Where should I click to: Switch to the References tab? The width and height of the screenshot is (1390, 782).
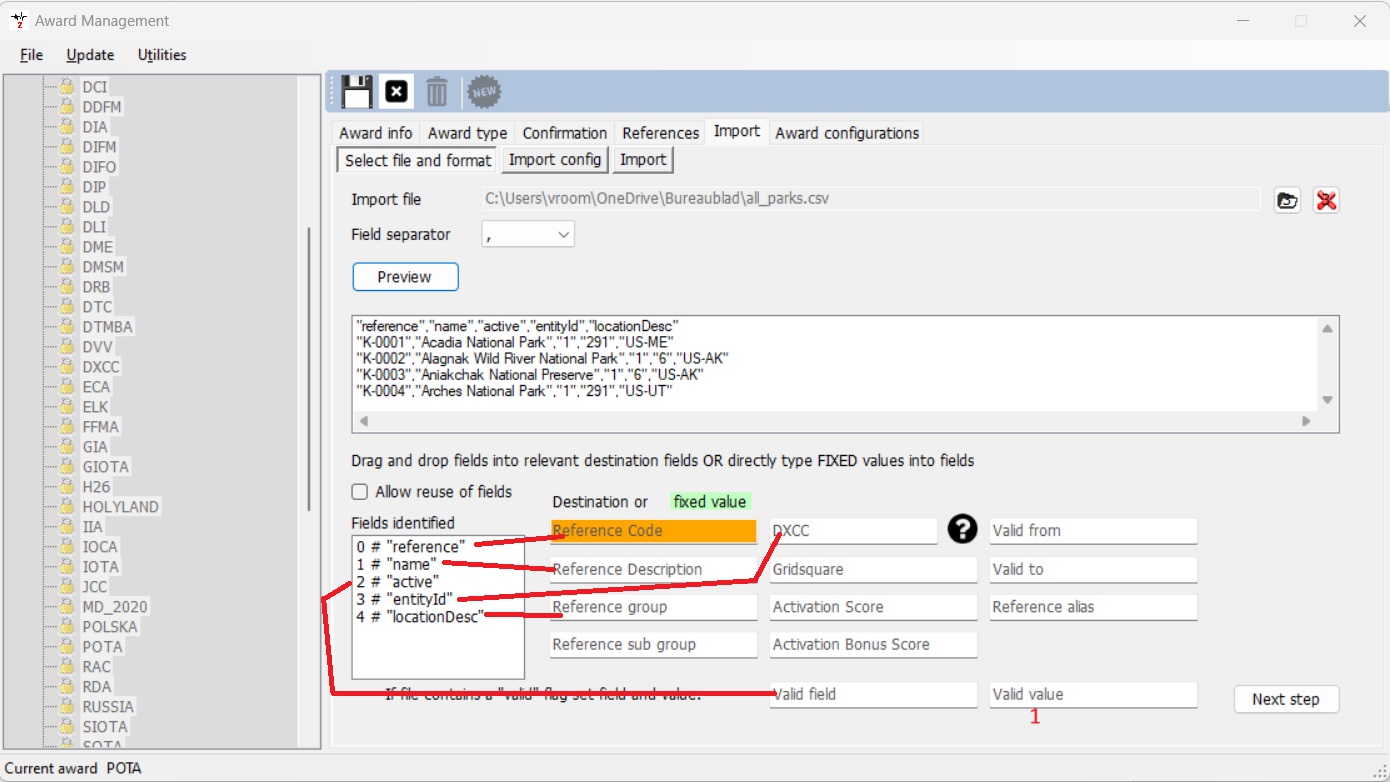(x=660, y=133)
